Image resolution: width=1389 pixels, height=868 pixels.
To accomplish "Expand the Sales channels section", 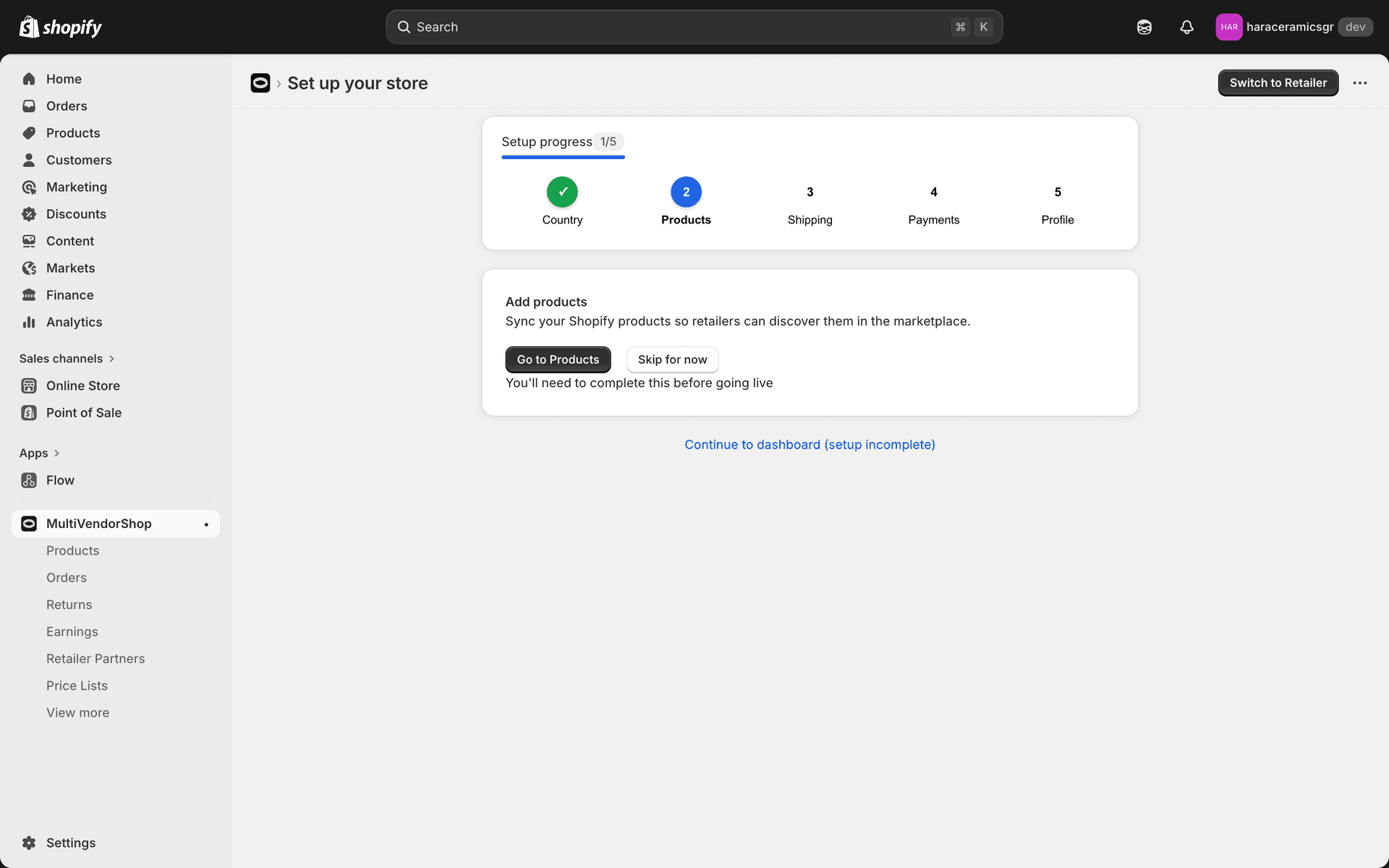I will pos(67,358).
